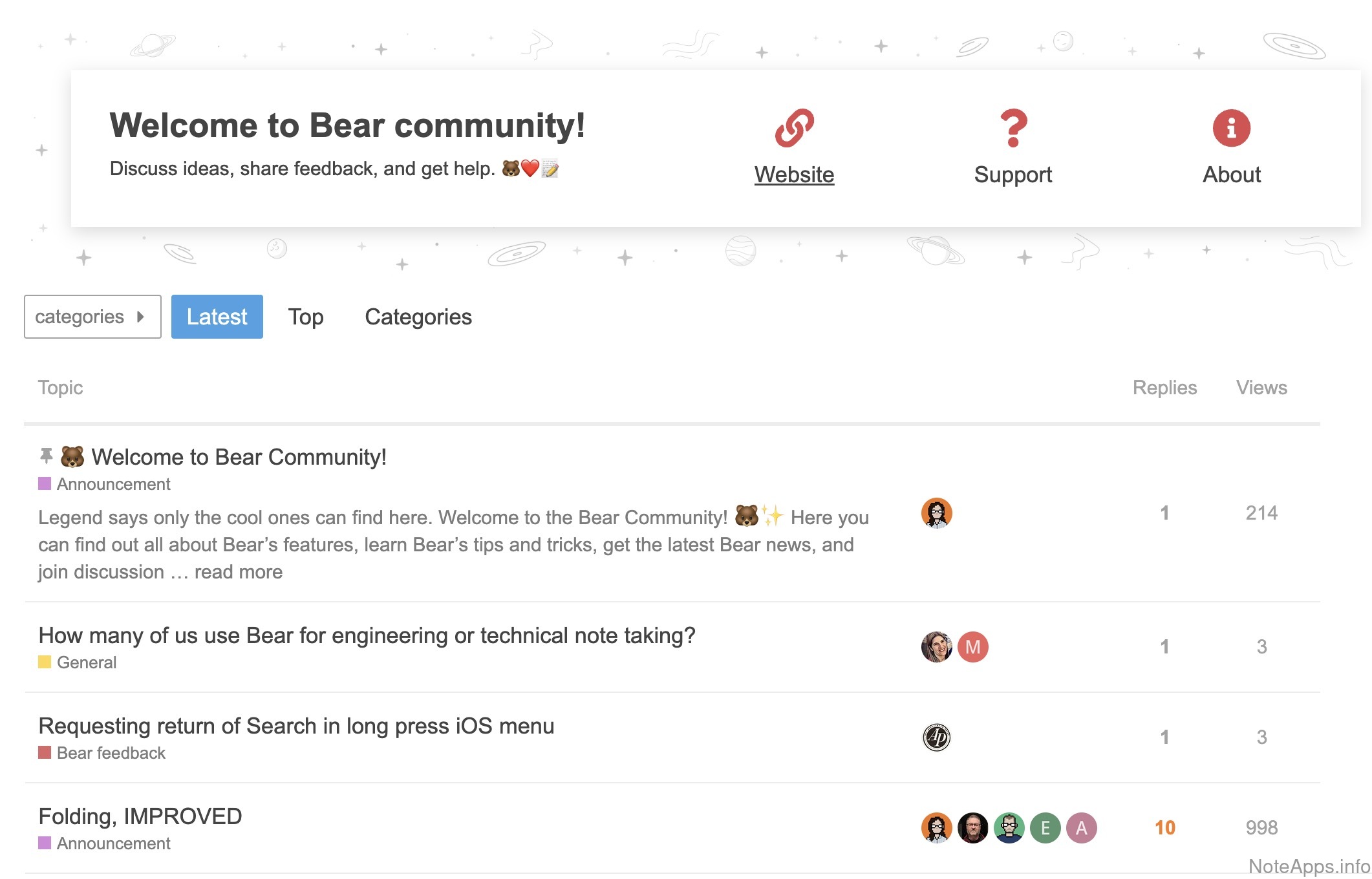Click the pin icon on Welcome topic

pos(46,456)
